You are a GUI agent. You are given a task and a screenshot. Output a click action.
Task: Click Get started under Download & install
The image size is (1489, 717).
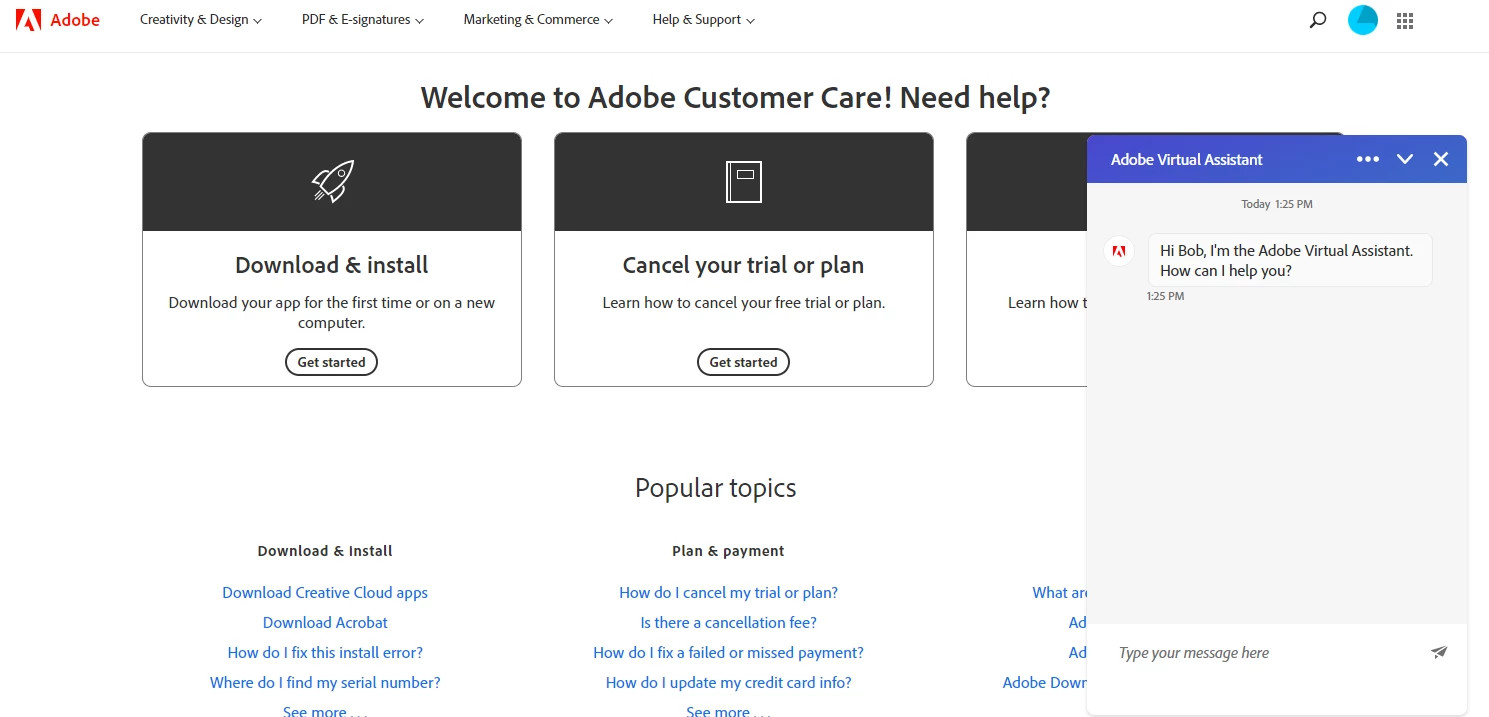[331, 362]
